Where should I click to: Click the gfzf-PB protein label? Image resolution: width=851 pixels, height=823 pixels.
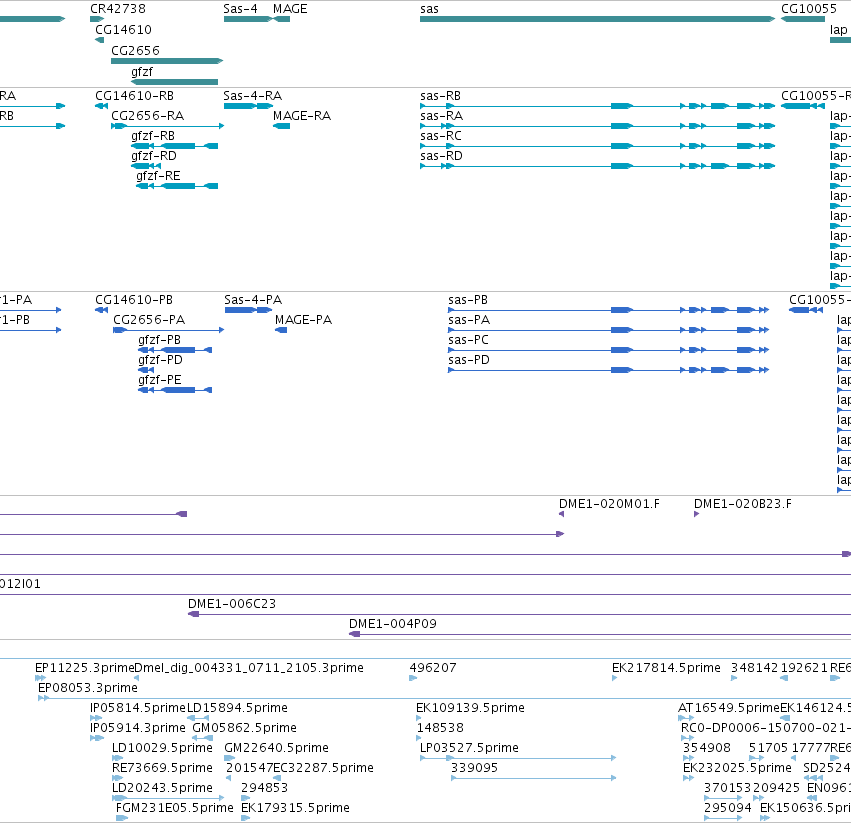(x=159, y=340)
